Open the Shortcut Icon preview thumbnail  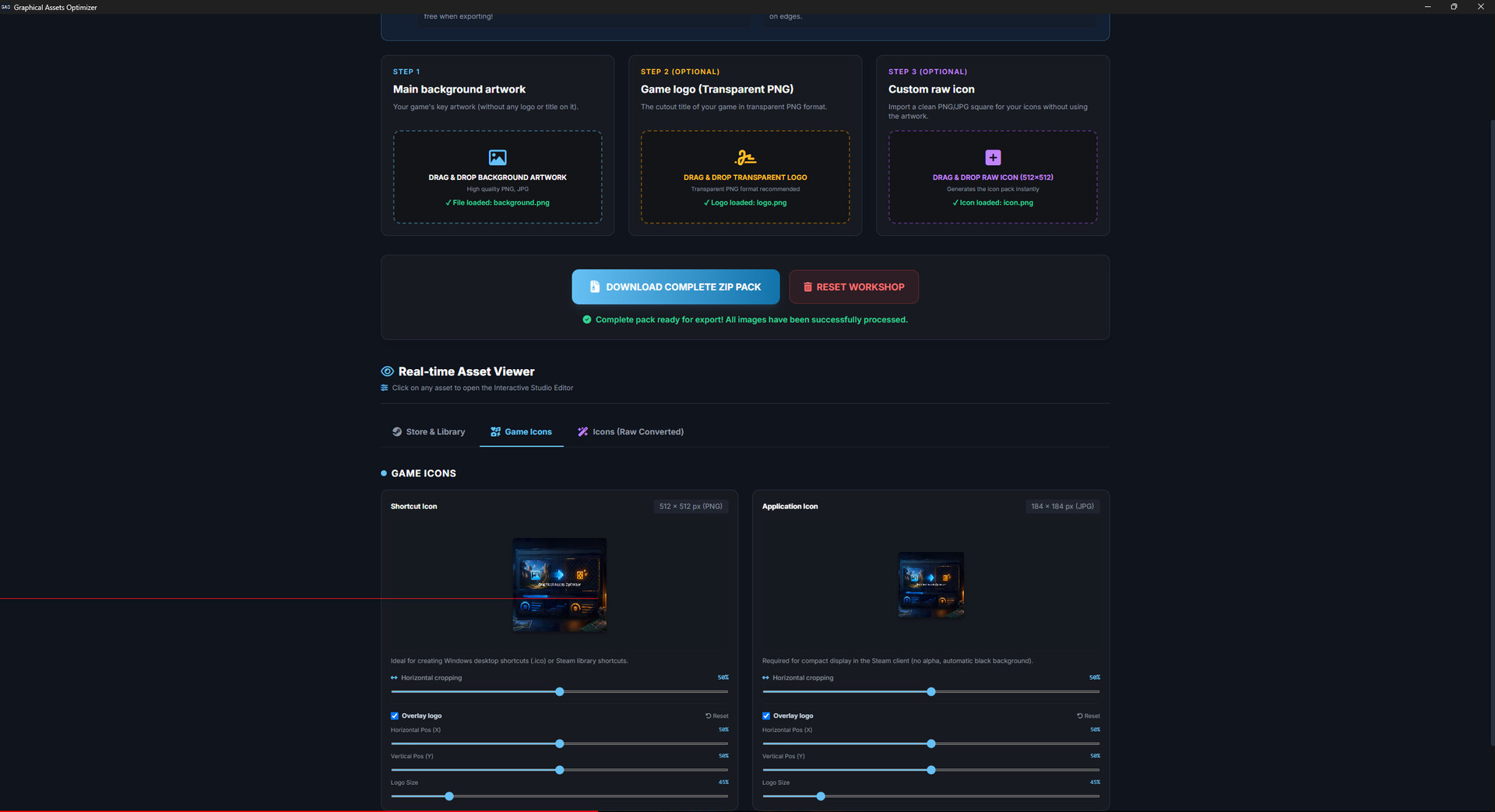tap(559, 585)
